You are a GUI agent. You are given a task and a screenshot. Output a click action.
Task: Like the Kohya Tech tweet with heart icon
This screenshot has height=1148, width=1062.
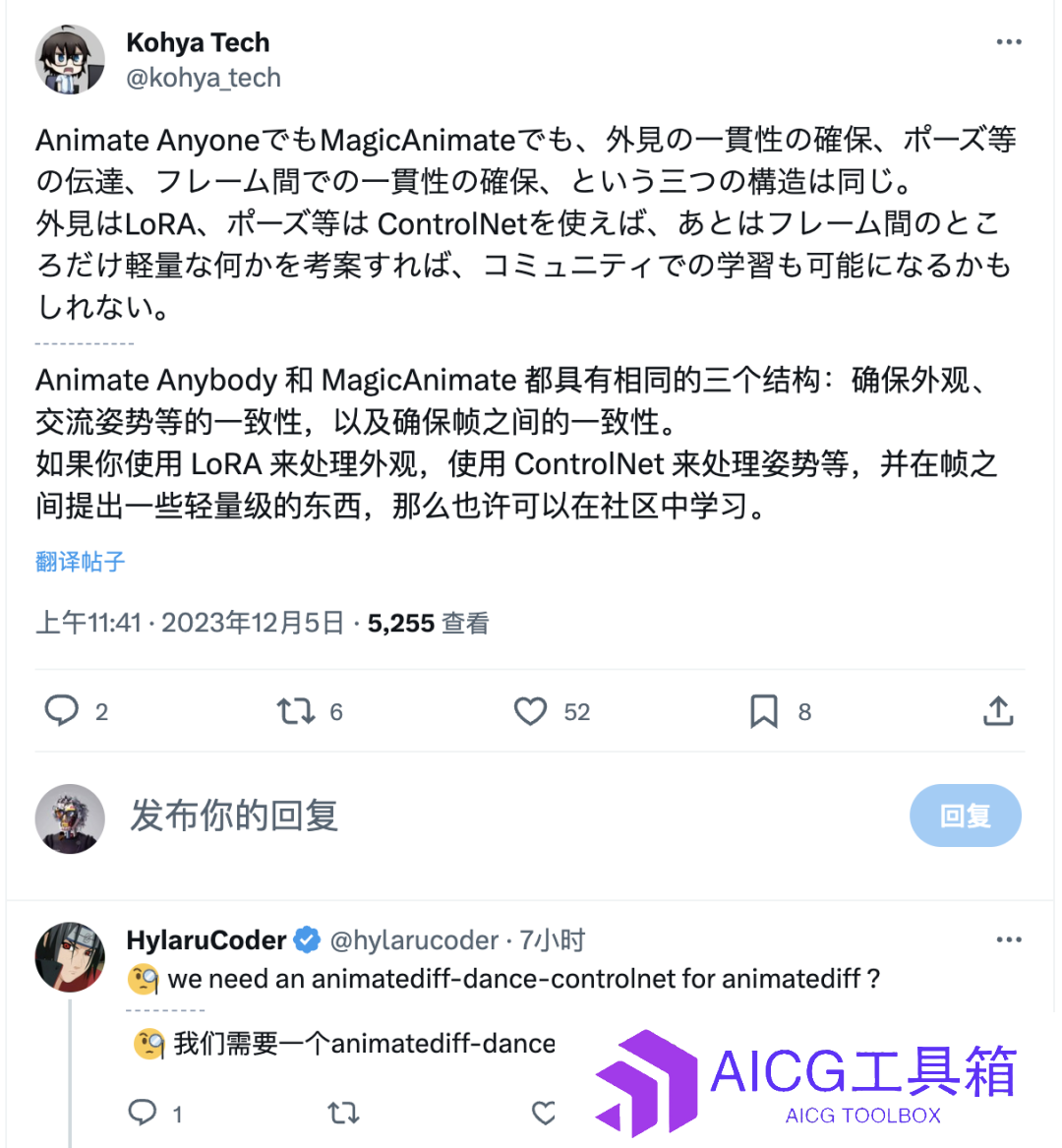[x=531, y=711]
